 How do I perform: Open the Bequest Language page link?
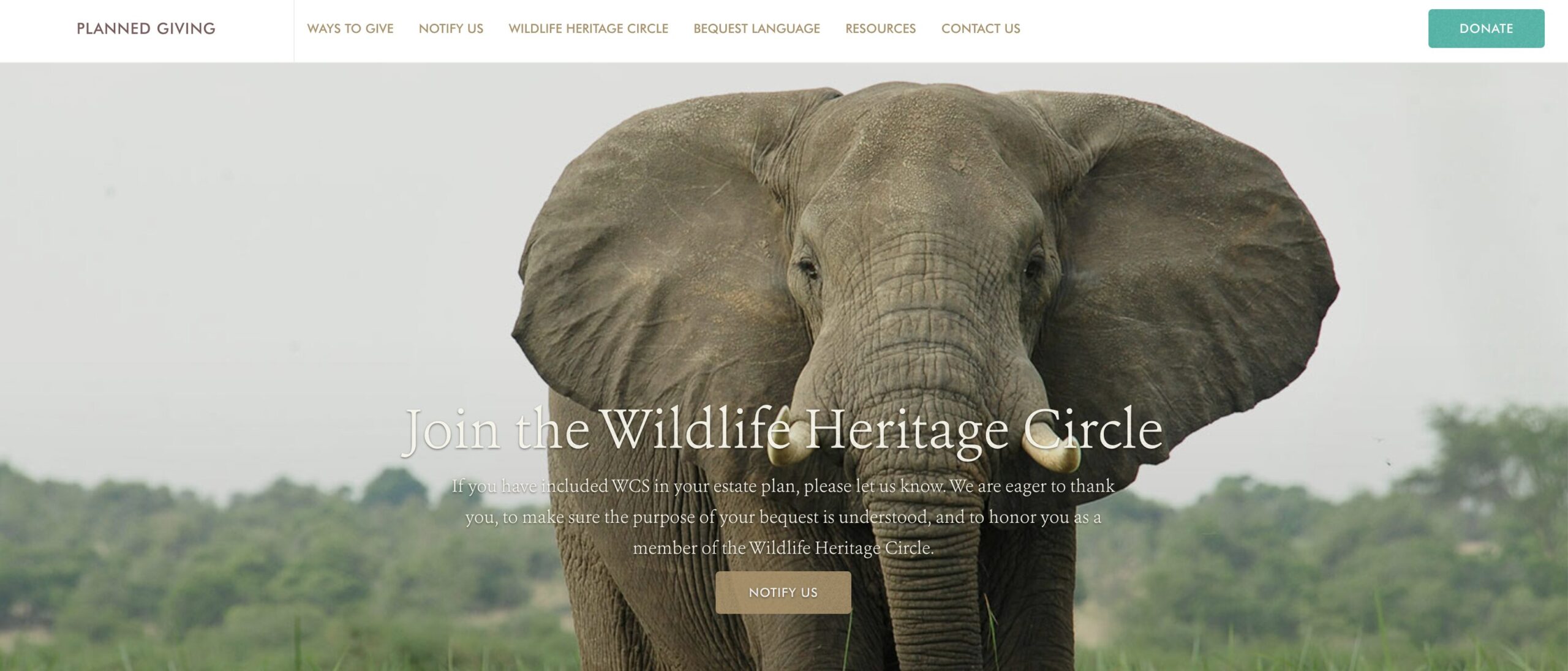[756, 29]
